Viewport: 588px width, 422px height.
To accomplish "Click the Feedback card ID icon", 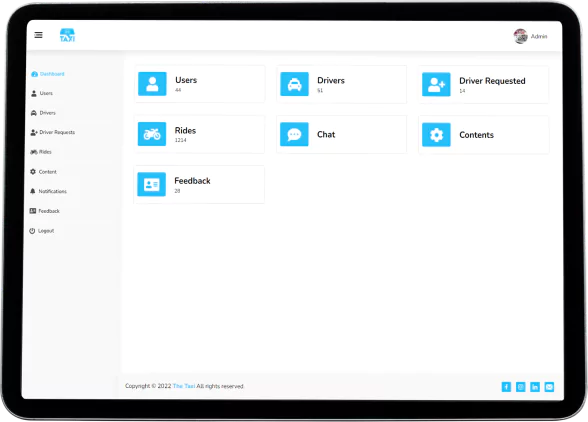I will [x=152, y=184].
